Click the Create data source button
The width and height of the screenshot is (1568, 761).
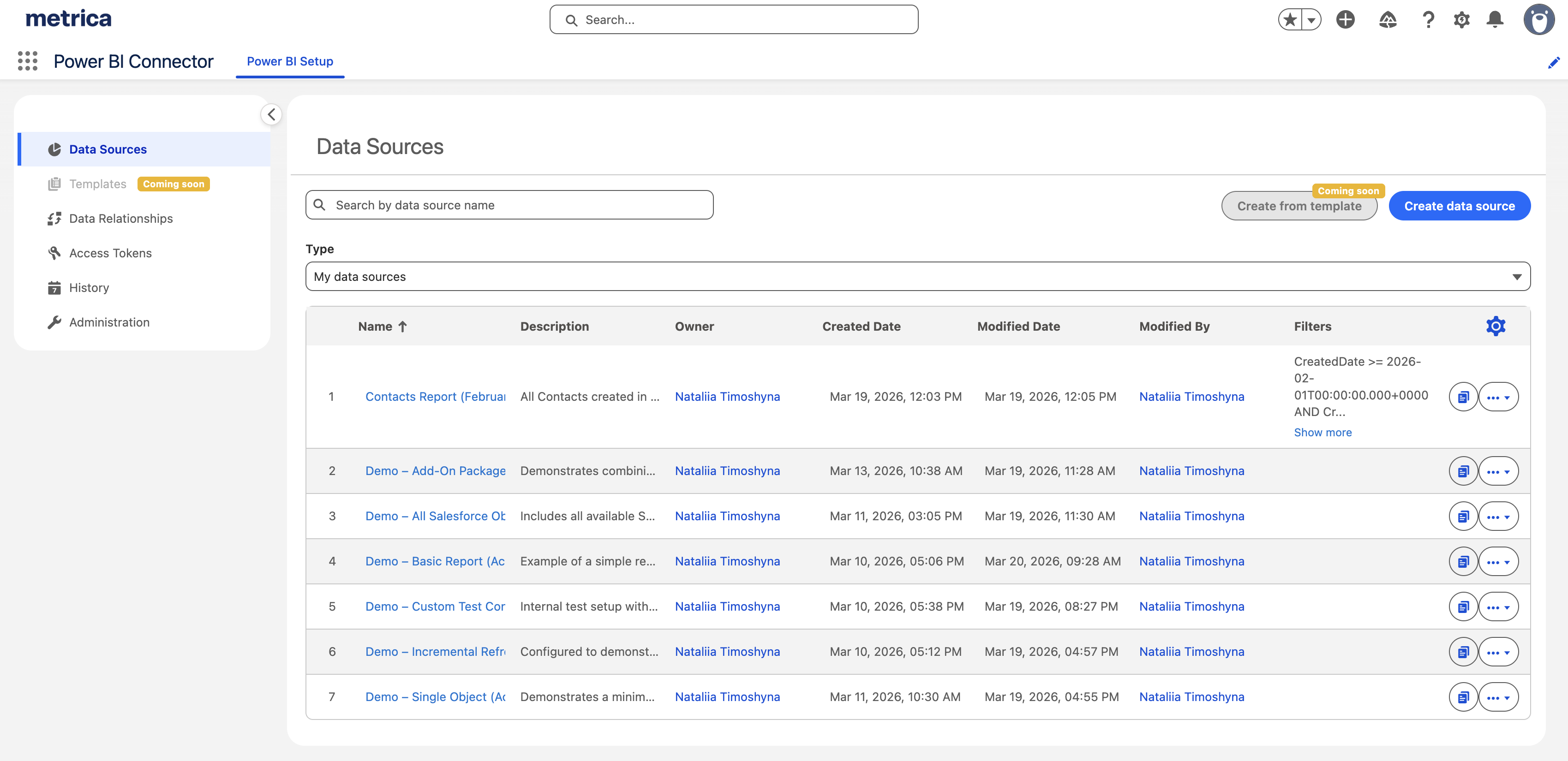1459,206
